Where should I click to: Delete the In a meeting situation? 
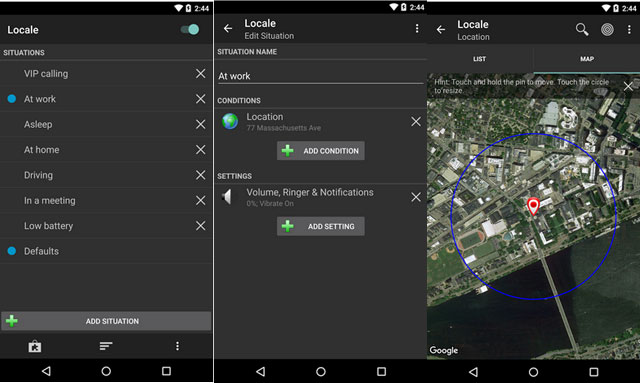click(x=200, y=200)
